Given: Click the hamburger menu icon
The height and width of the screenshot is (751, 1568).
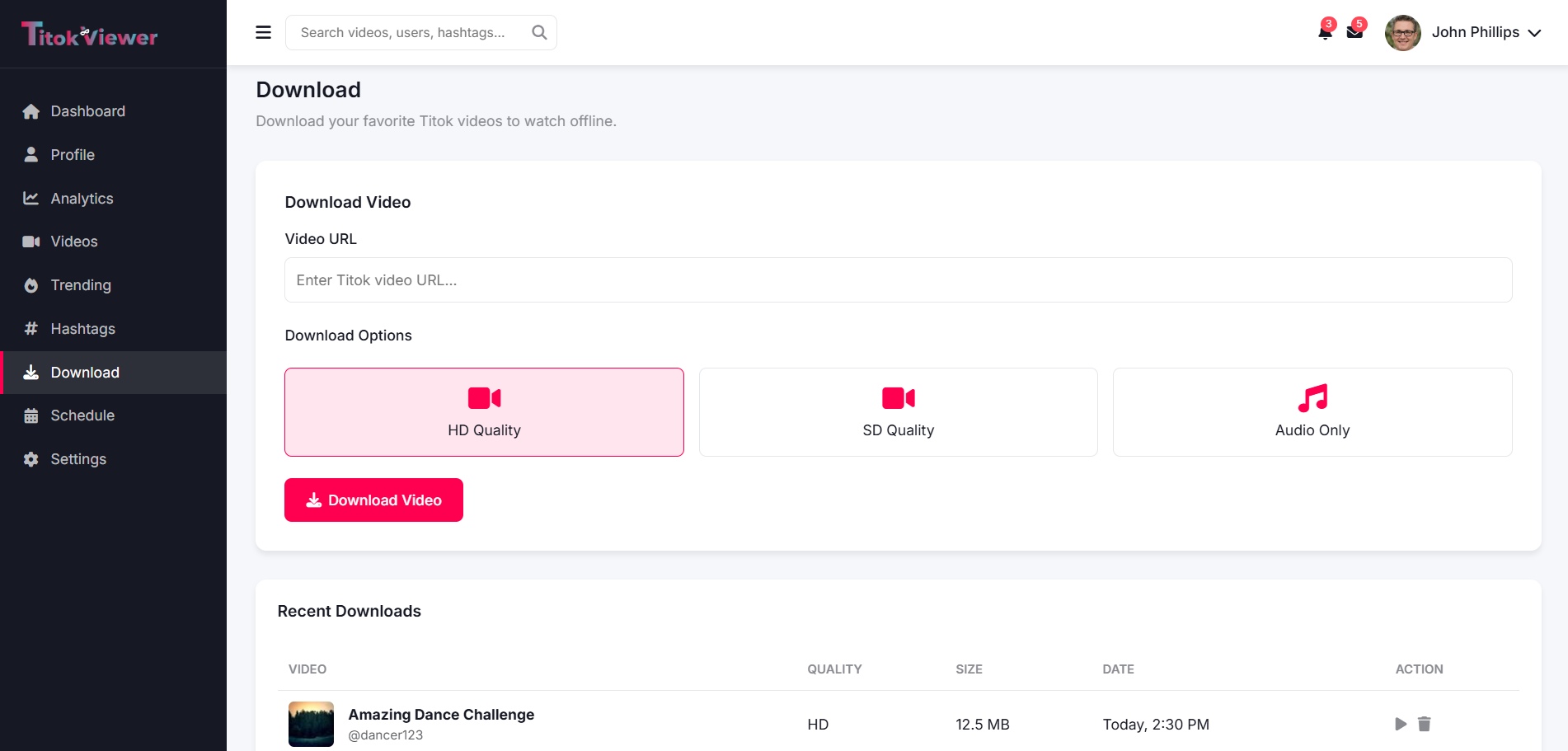Looking at the screenshot, I should point(264,32).
